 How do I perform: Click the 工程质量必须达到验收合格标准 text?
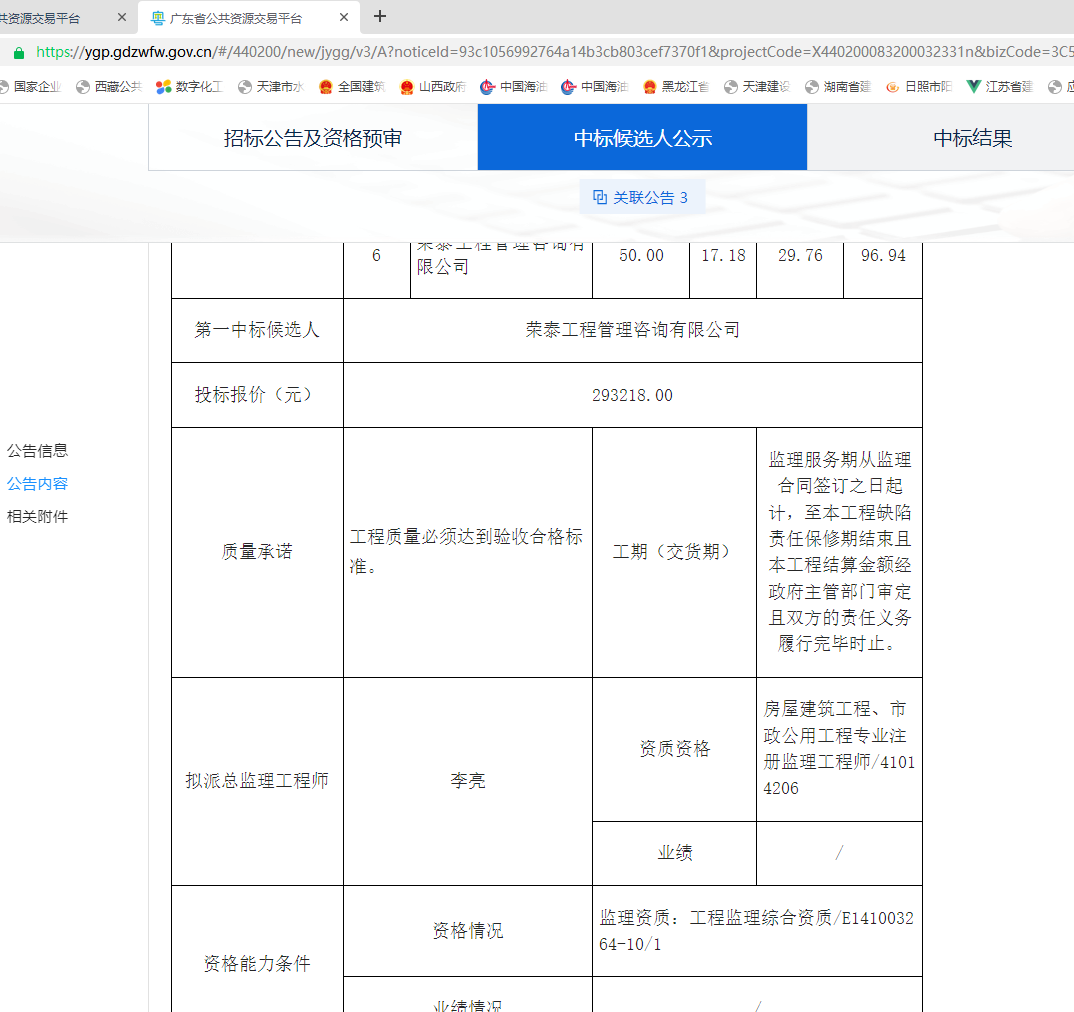coord(466,552)
